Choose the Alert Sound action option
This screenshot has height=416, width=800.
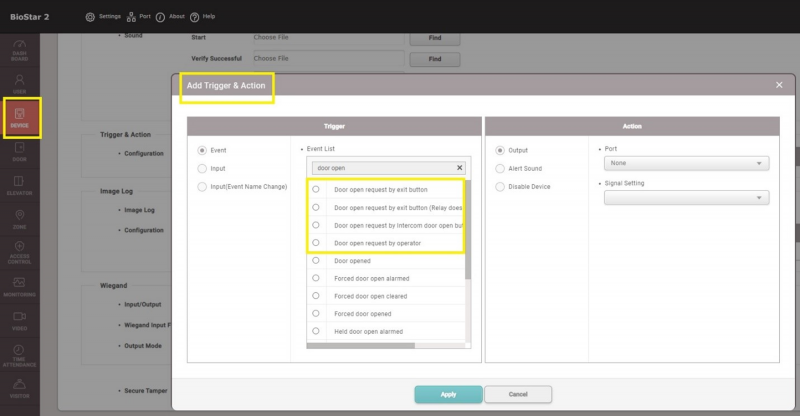[x=501, y=169]
